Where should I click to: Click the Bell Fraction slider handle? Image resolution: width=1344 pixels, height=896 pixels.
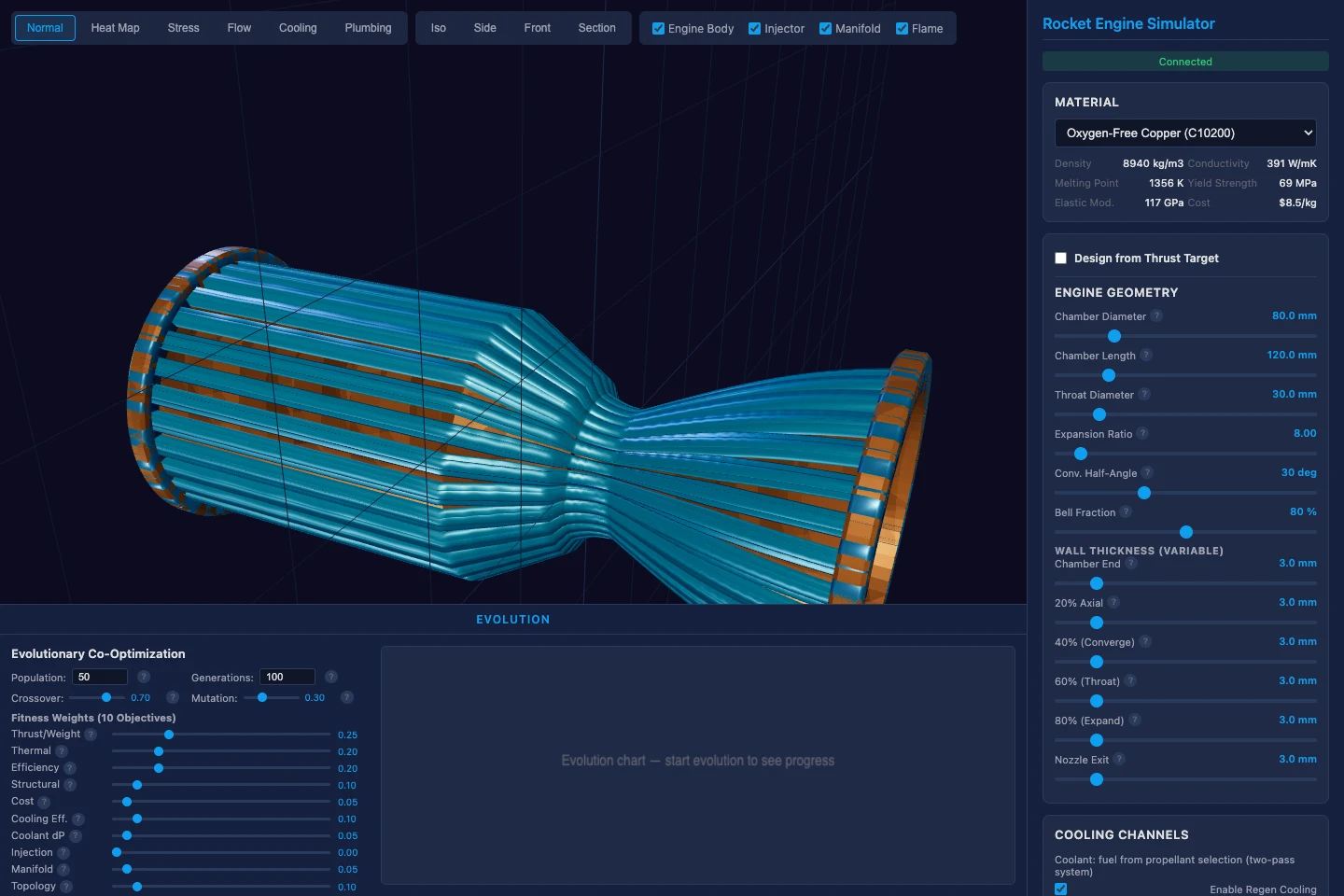(x=1186, y=532)
